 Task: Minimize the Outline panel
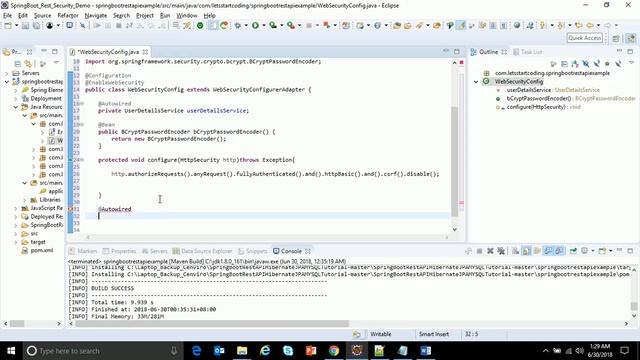coord(619,51)
